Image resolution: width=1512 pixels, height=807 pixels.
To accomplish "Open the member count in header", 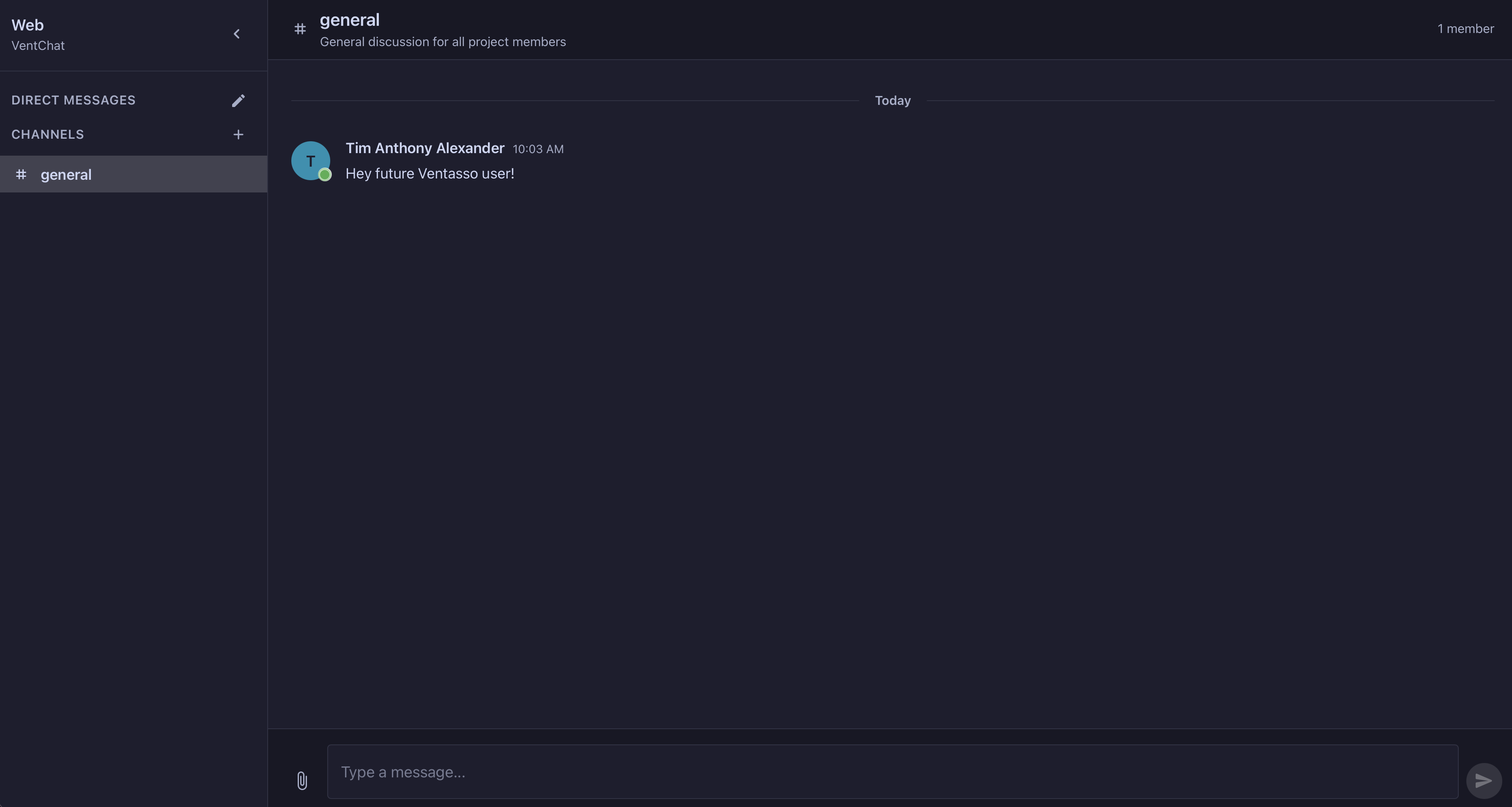I will click(x=1465, y=29).
